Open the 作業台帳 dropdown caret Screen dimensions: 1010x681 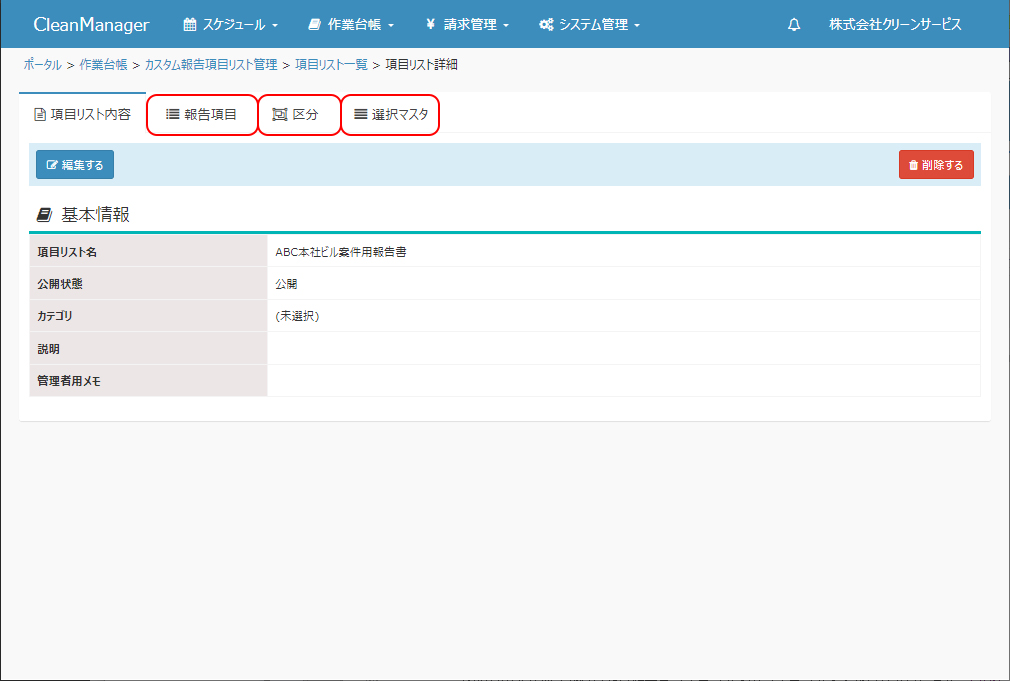click(391, 25)
